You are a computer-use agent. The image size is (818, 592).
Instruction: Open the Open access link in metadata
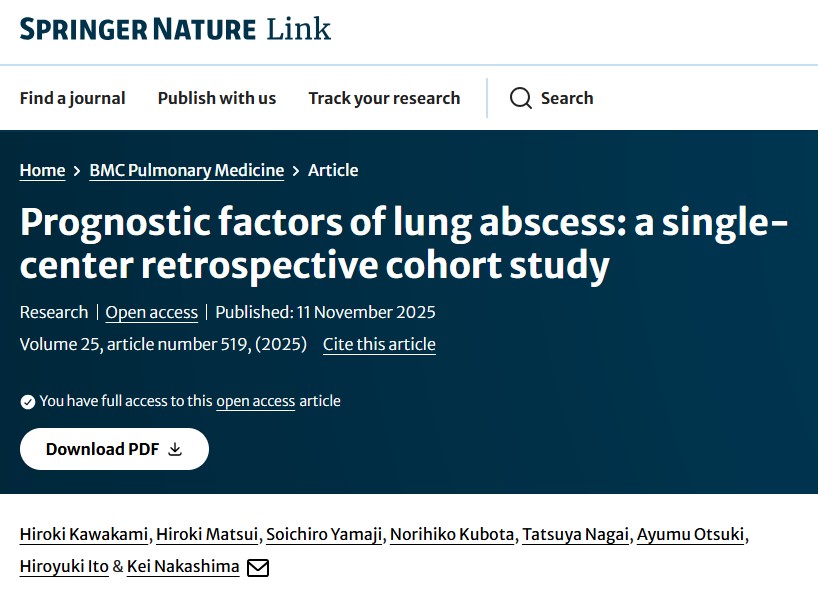click(x=152, y=312)
